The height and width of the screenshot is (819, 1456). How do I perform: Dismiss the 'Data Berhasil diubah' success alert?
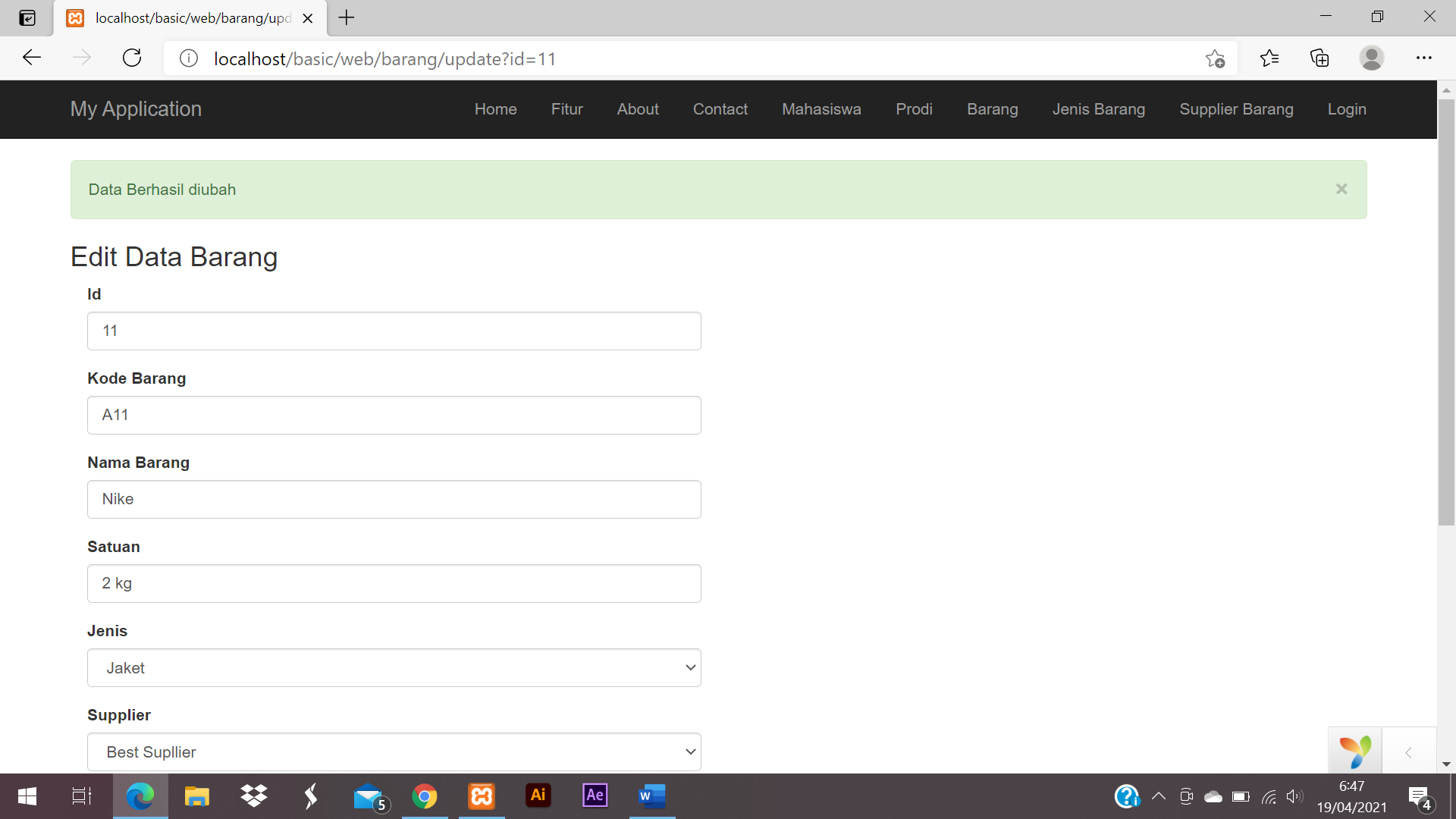pos(1341,189)
